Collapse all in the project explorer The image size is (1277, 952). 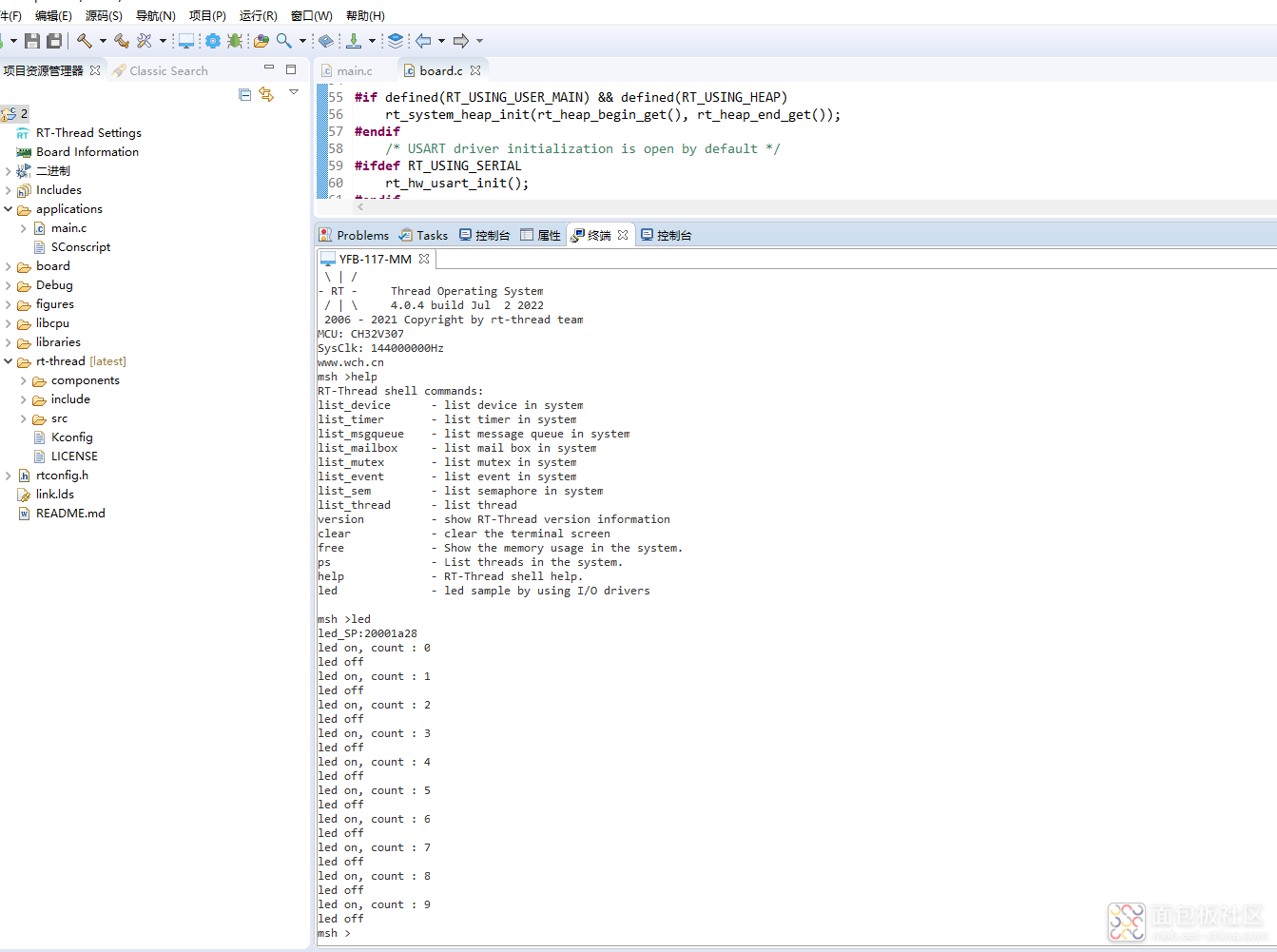245,94
